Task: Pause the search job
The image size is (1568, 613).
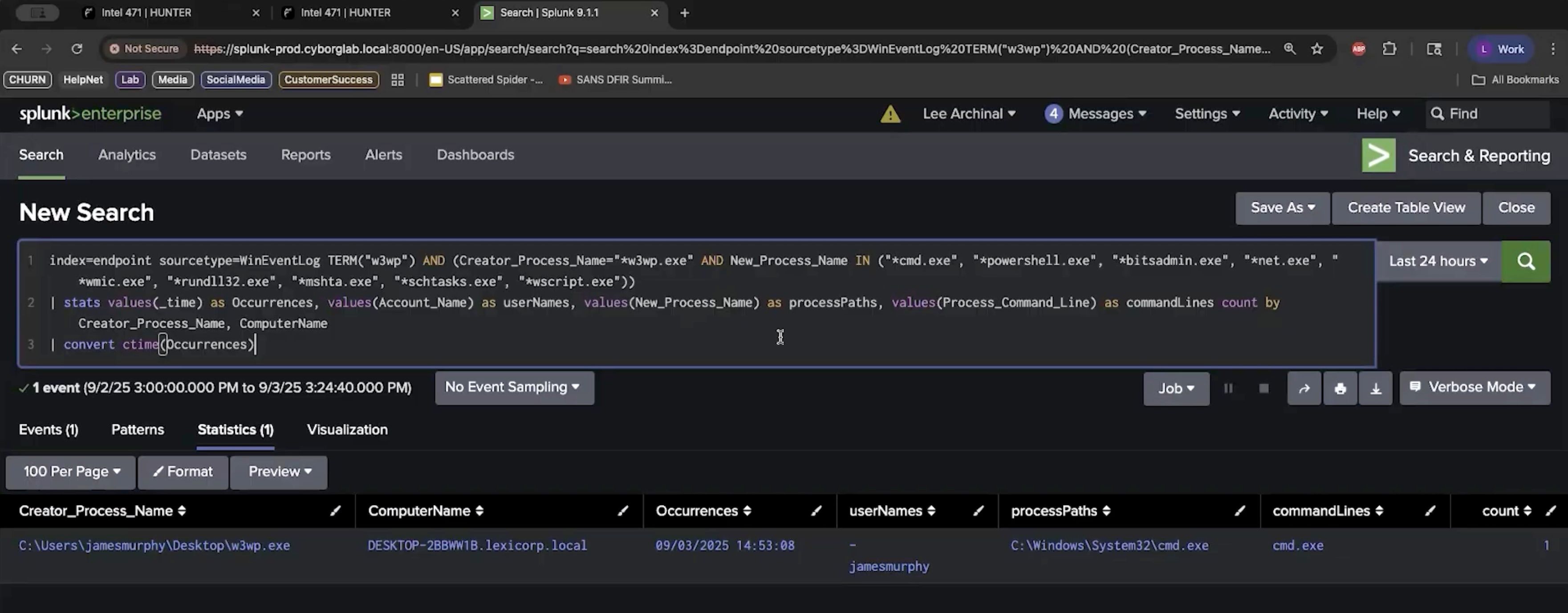Action: pos(1228,389)
